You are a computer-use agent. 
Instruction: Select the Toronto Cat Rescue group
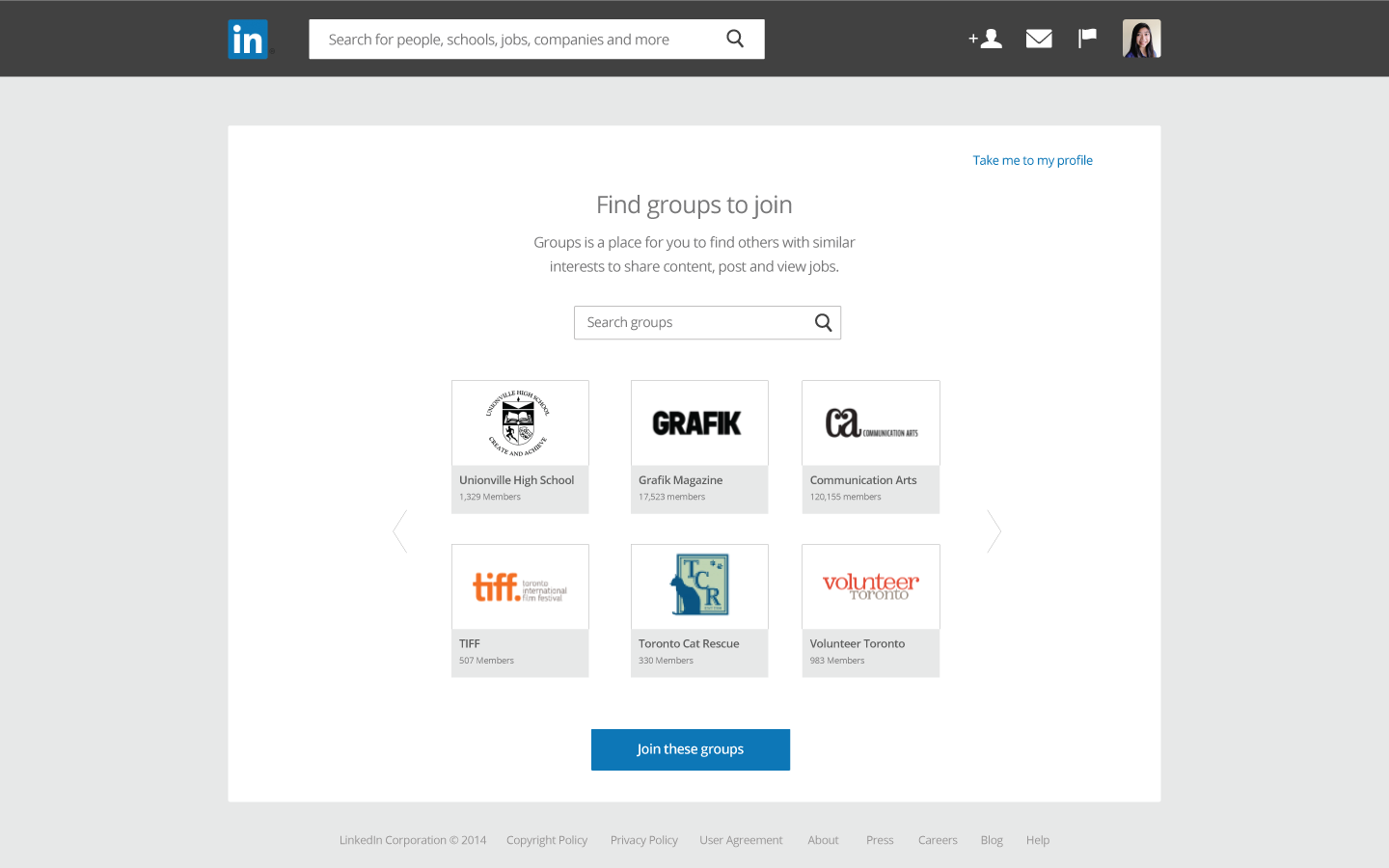pyautogui.click(x=699, y=610)
